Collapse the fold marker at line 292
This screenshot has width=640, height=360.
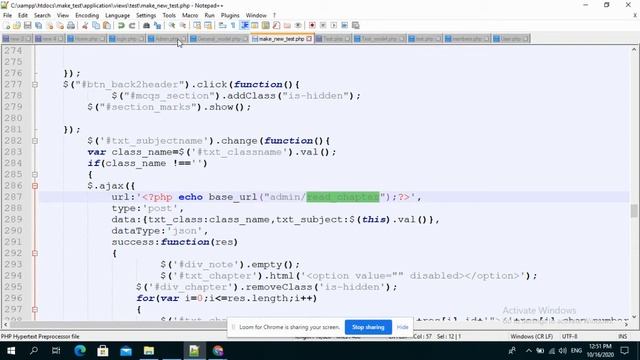pyautogui.click(x=35, y=253)
